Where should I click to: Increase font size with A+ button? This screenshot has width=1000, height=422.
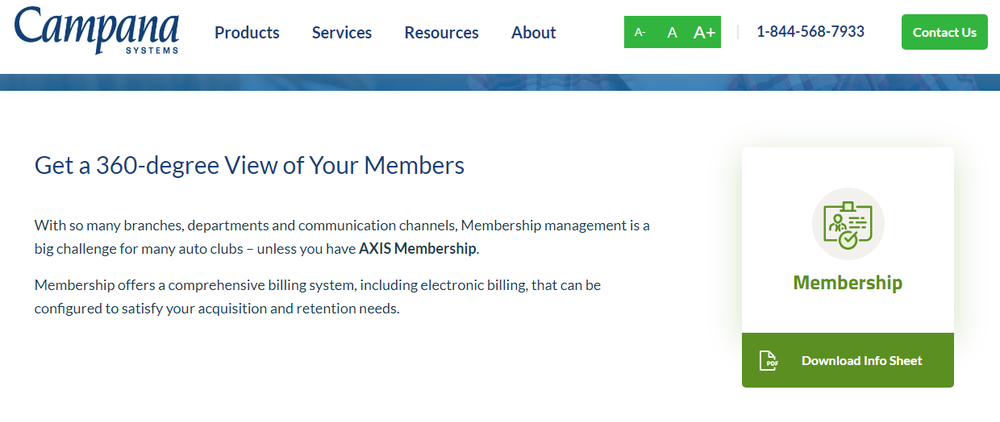(x=704, y=33)
